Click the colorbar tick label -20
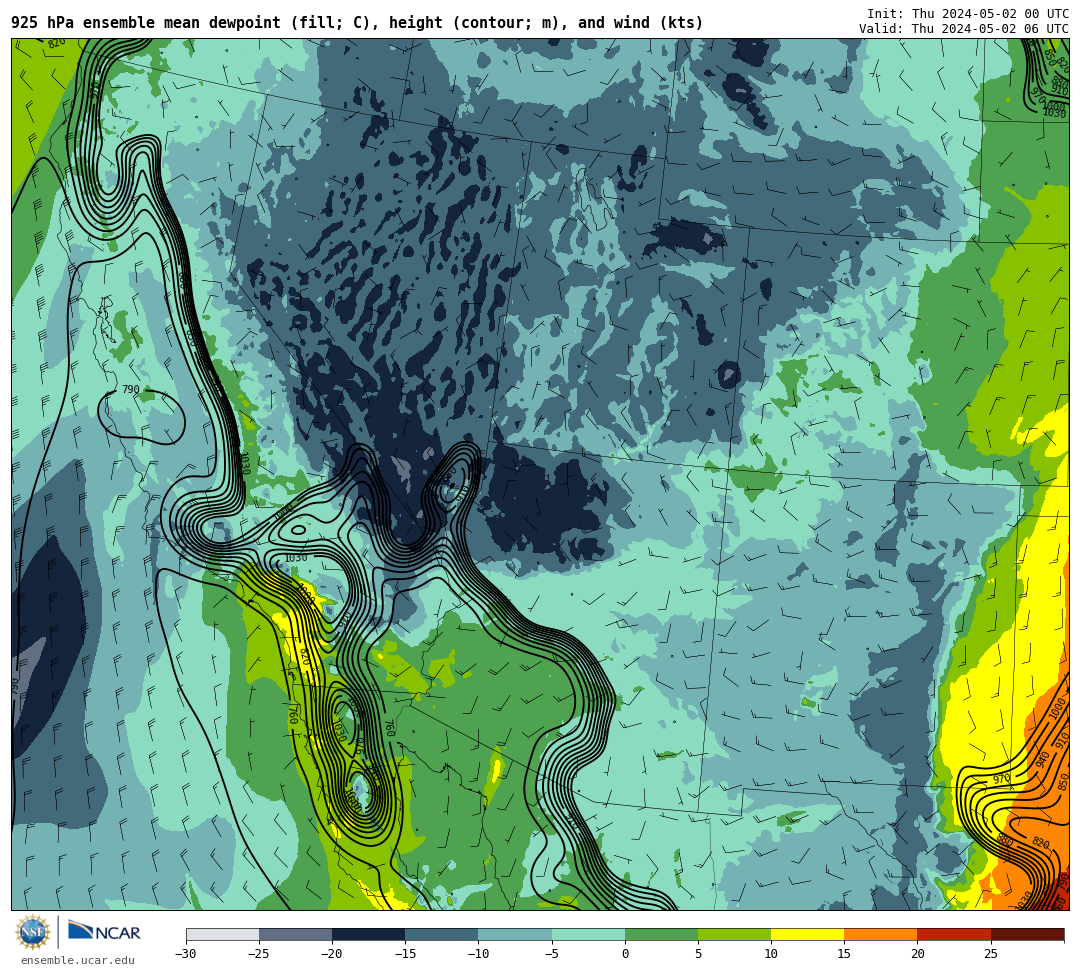This screenshot has width=1080, height=973. click(332, 954)
